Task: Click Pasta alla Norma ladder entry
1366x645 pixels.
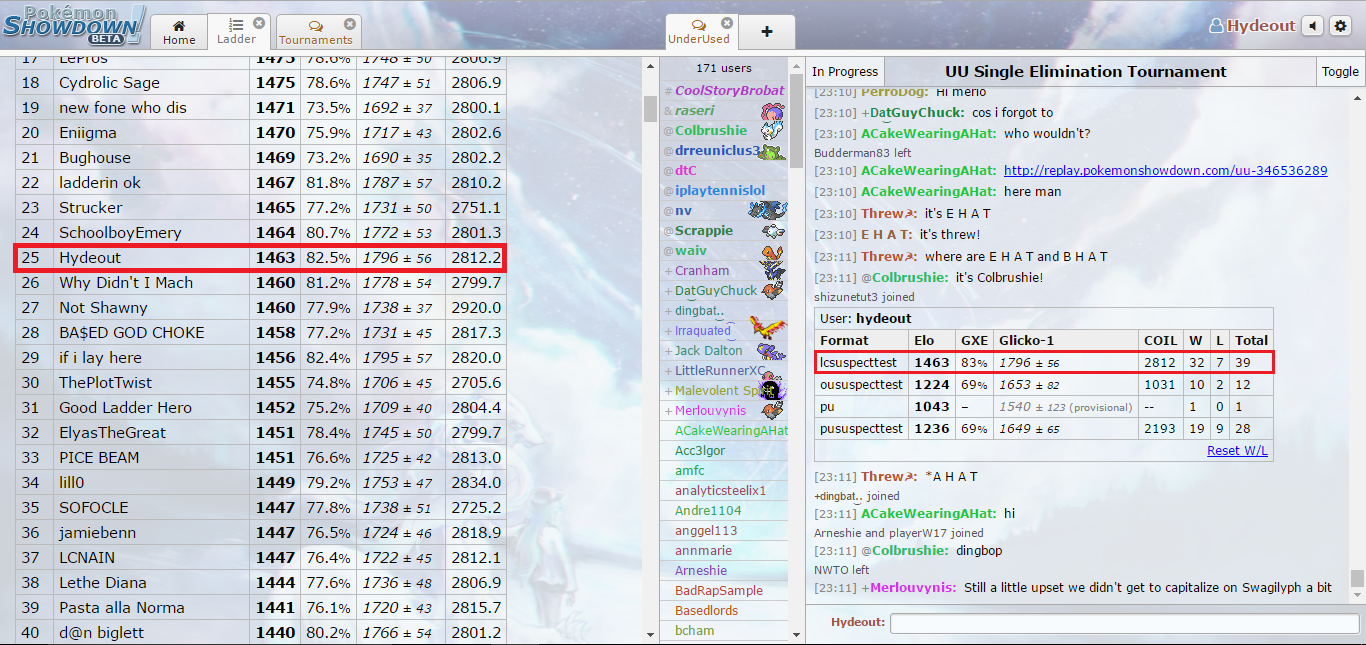Action: point(122,608)
